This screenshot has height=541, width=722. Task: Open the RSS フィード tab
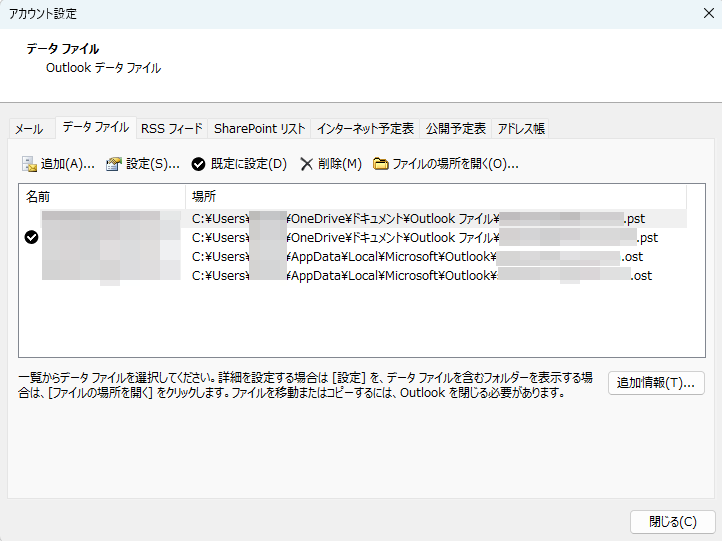171,129
